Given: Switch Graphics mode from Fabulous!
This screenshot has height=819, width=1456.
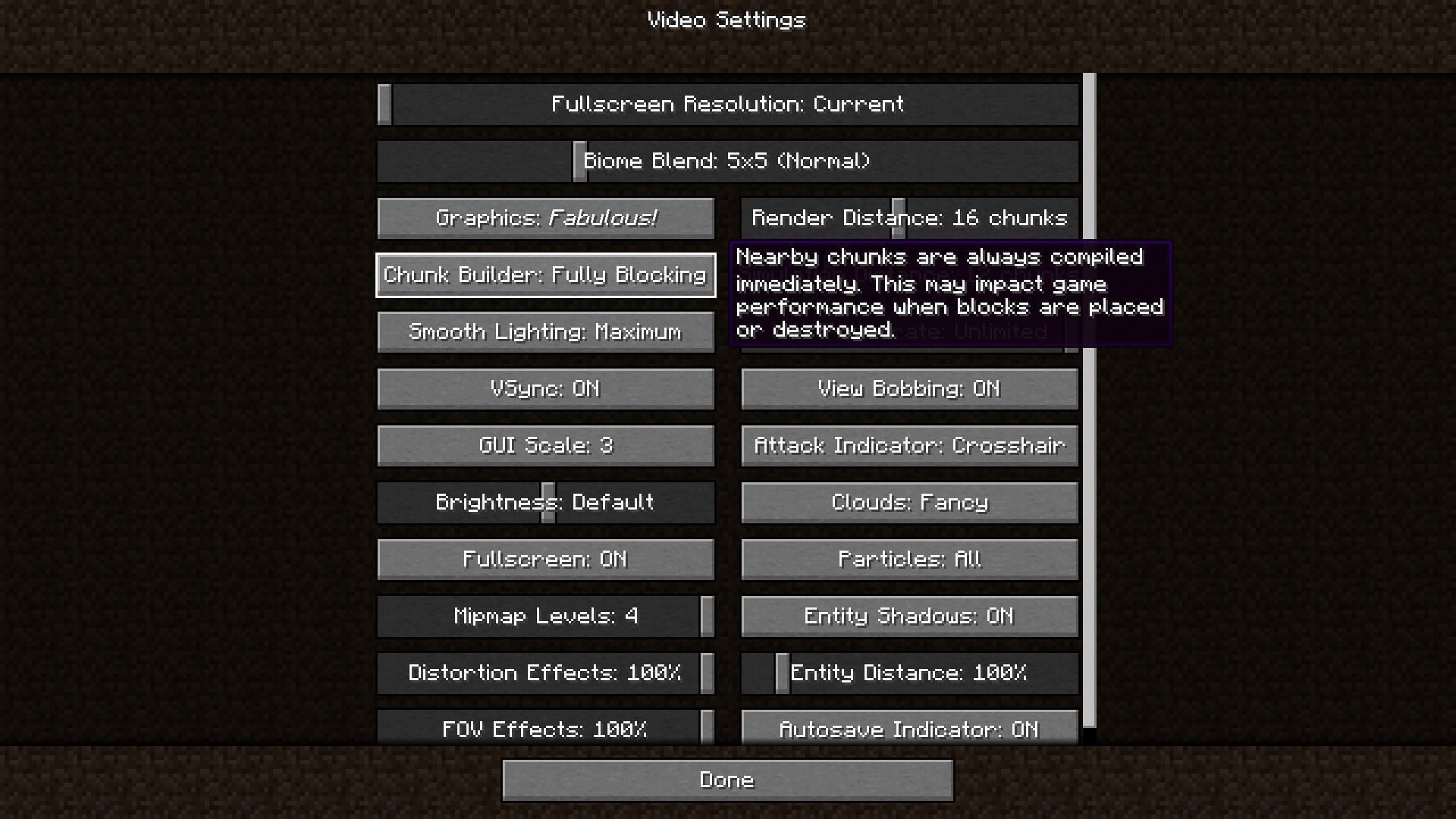Looking at the screenshot, I should coord(545,217).
